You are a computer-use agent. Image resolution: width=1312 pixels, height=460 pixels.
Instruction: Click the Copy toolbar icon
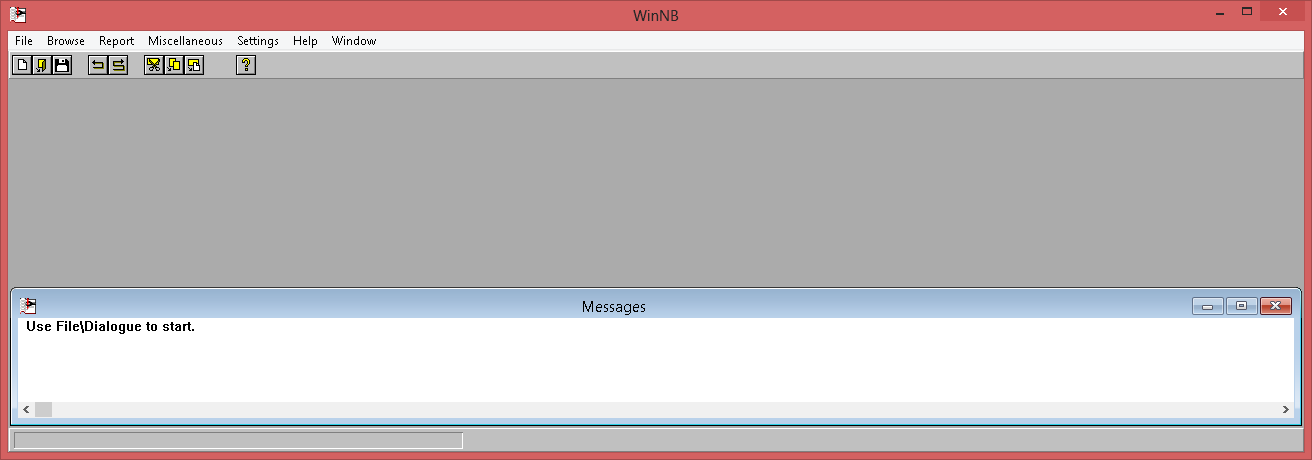[x=174, y=65]
